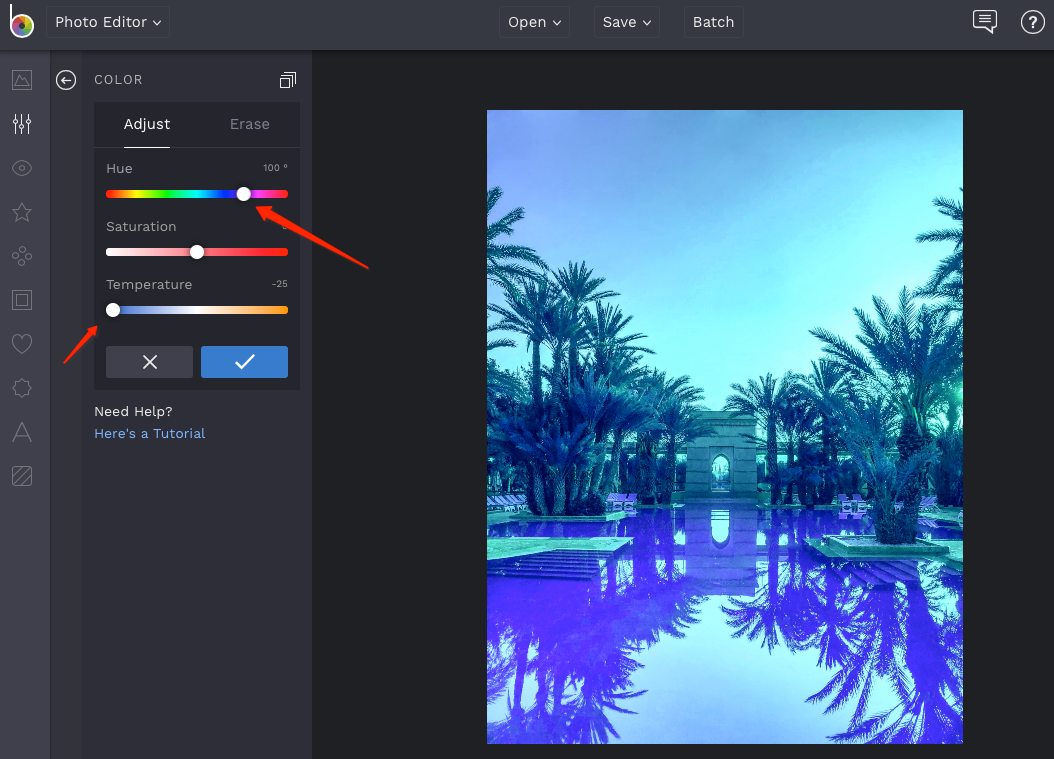Select the Text tool A icon

pyautogui.click(x=22, y=432)
